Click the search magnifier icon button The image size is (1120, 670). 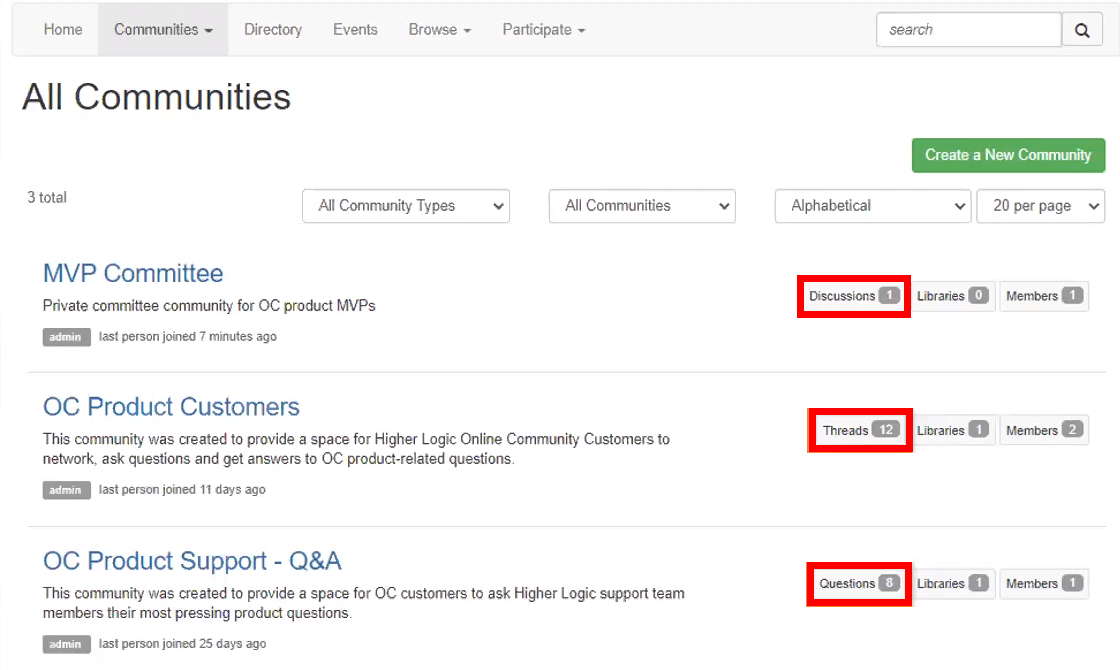[1081, 30]
